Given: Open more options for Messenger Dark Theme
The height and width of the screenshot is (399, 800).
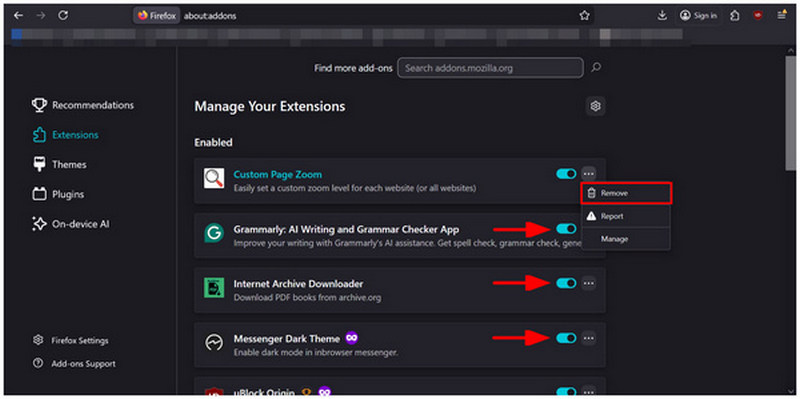Looking at the screenshot, I should click(588, 338).
